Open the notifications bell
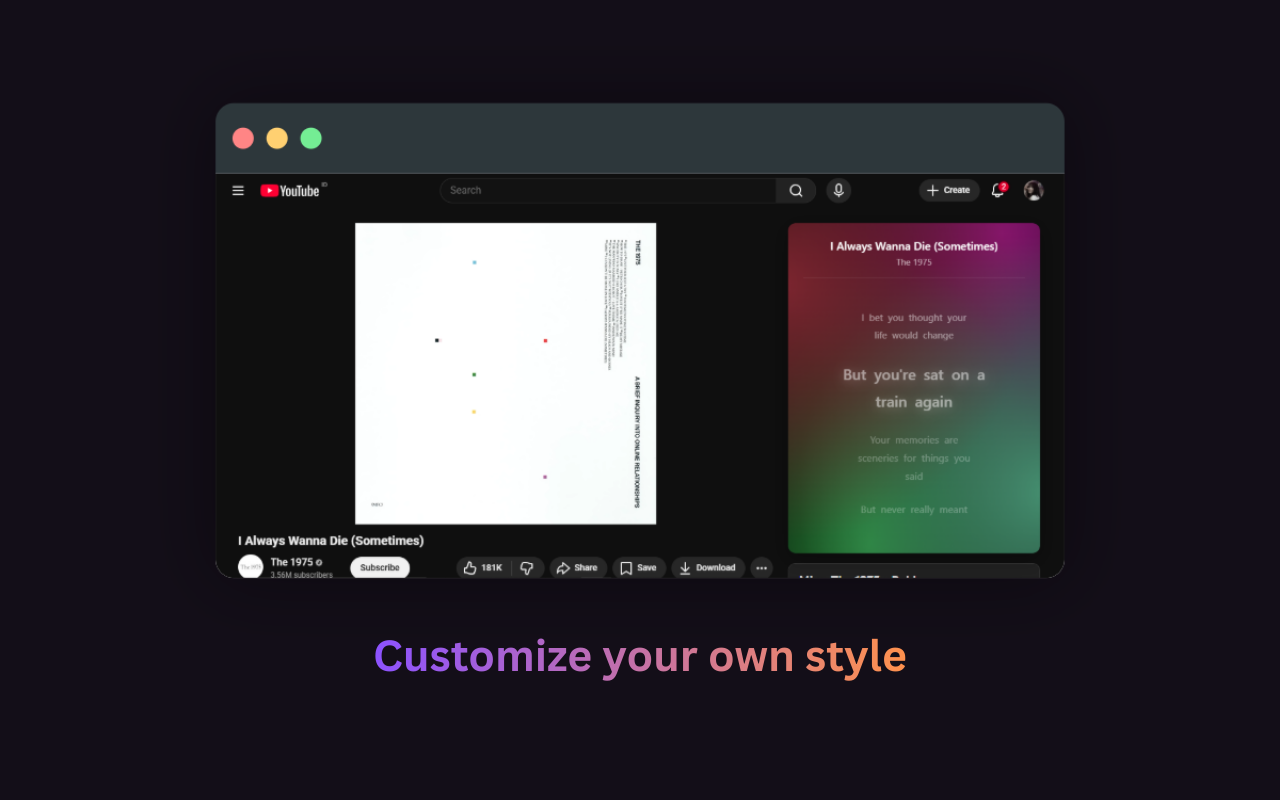This screenshot has width=1280, height=800. 997,190
